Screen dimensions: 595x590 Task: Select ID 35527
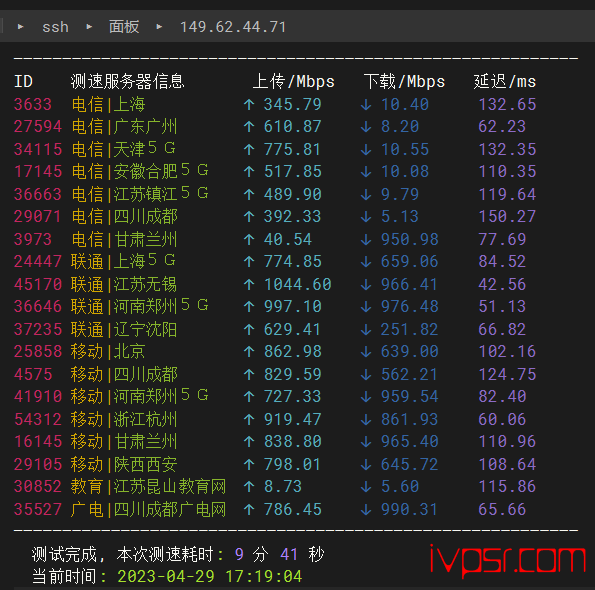pos(38,510)
